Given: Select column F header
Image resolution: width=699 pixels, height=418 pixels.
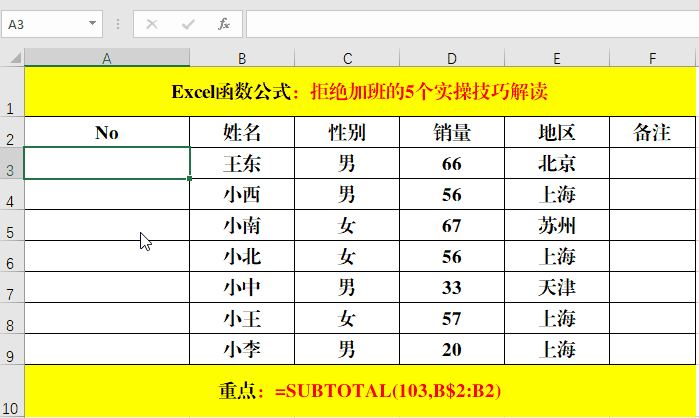Looking at the screenshot, I should pyautogui.click(x=653, y=58).
